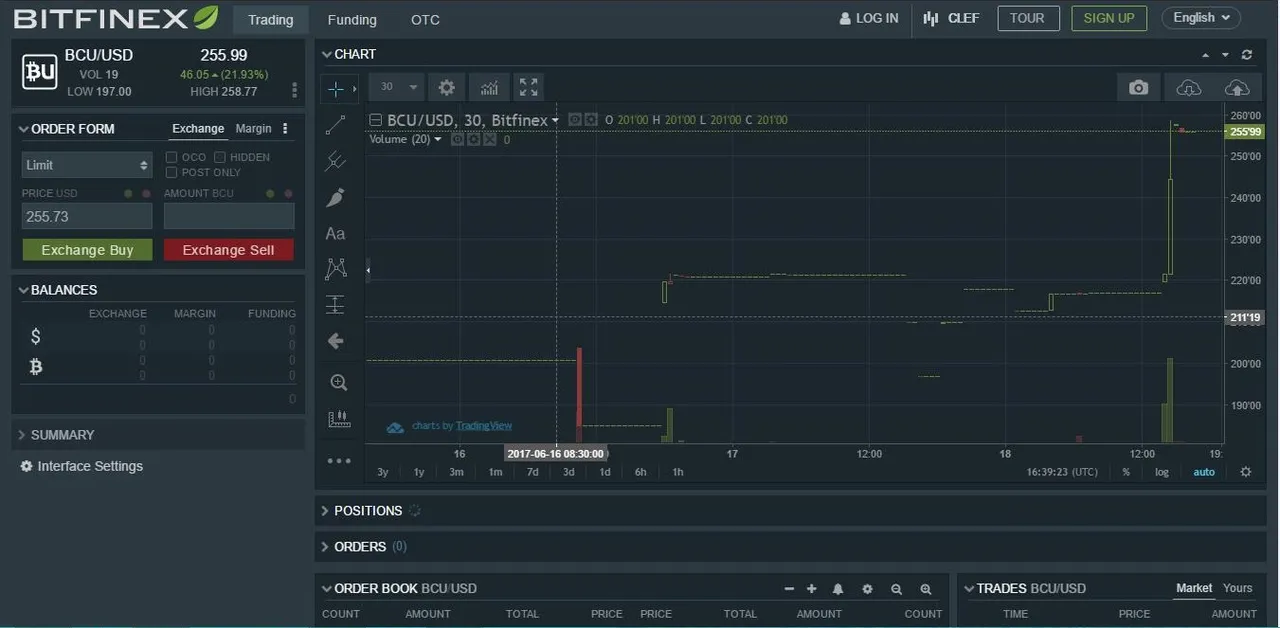The width and height of the screenshot is (1280, 628).
Task: Click the Exchange Sell button
Action: [x=228, y=250]
